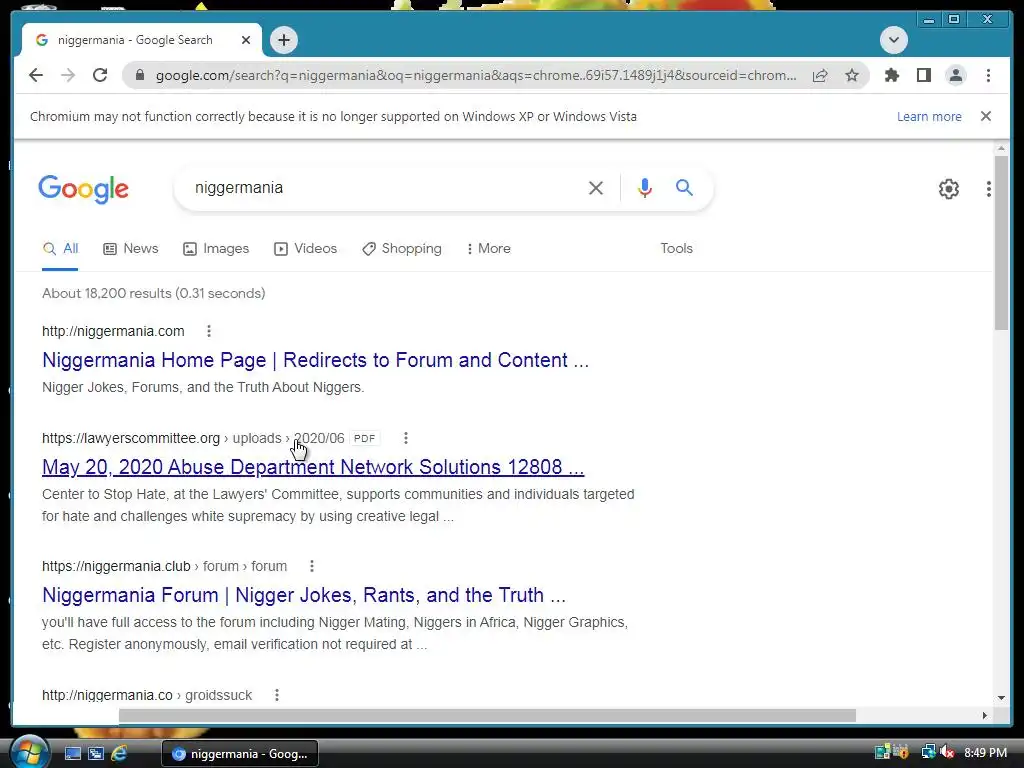The height and width of the screenshot is (768, 1024).
Task: Click the vertical scrollbar up arrow
Action: coord(1001,150)
